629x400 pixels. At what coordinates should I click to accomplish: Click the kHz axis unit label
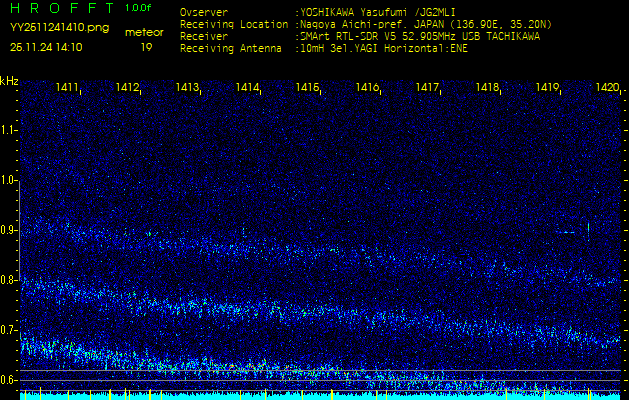tap(9, 80)
